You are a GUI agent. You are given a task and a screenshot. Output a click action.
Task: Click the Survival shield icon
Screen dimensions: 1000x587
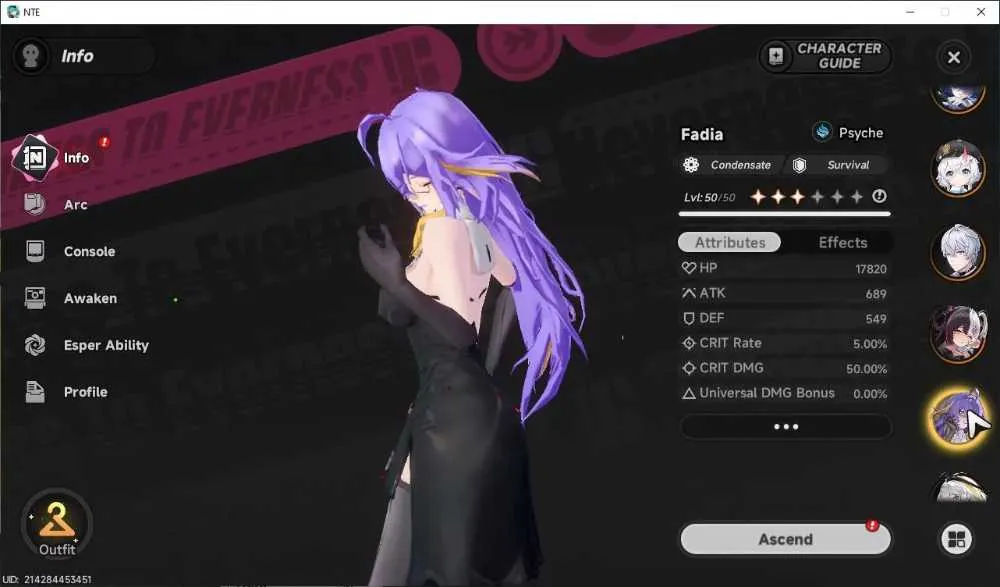[799, 165]
